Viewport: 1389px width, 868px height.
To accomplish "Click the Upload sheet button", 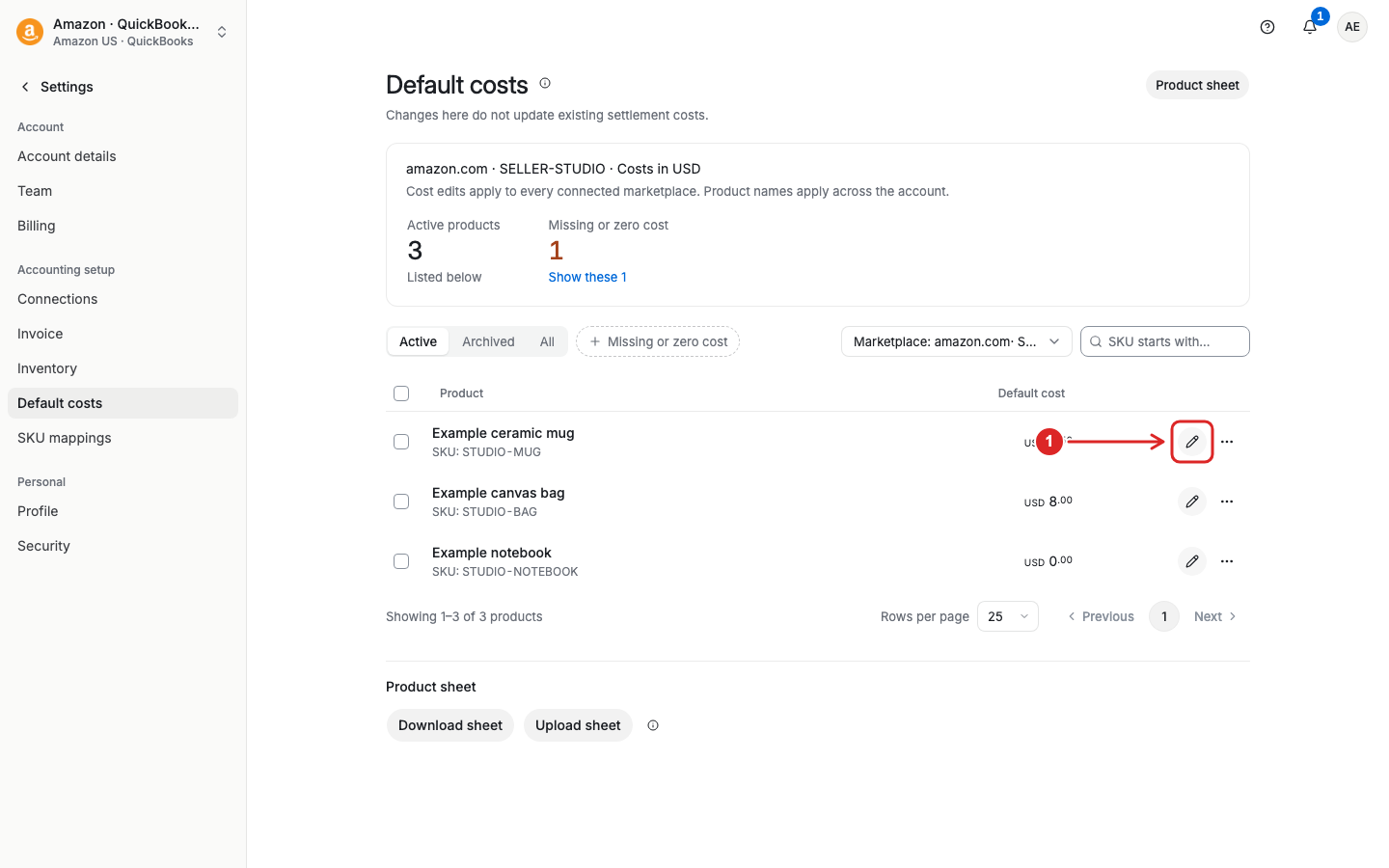I will coord(578,725).
